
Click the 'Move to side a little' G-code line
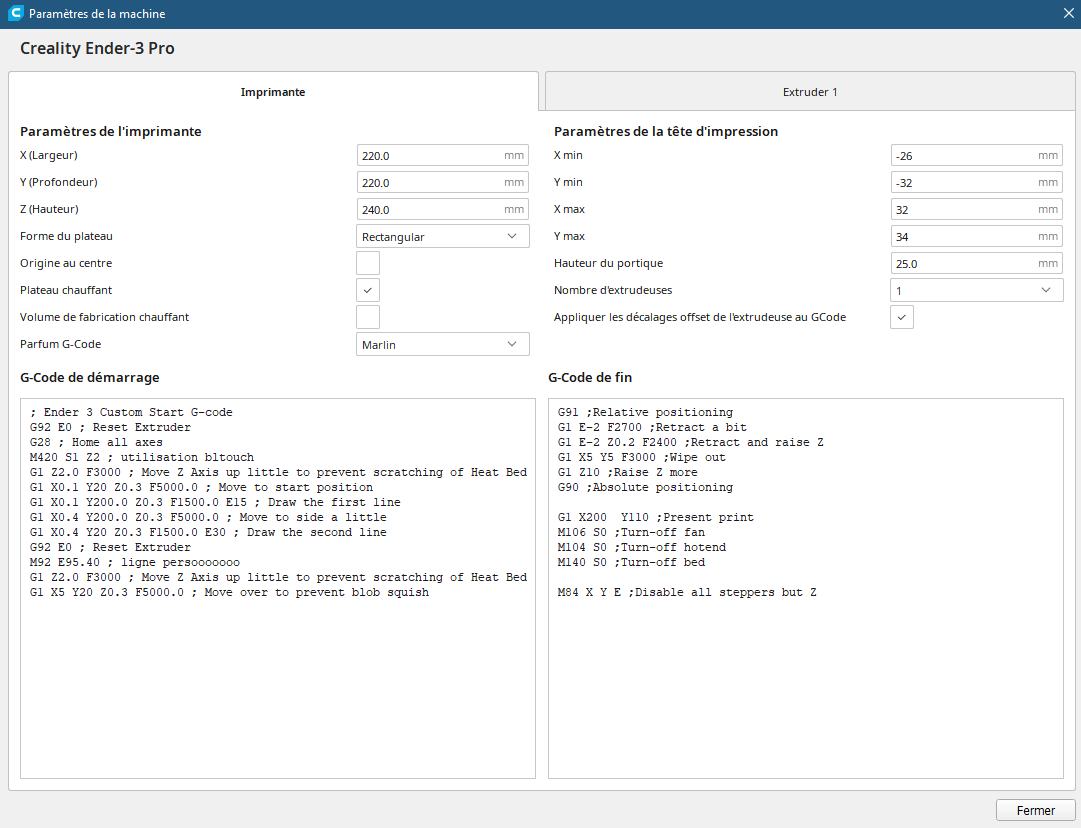[208, 517]
